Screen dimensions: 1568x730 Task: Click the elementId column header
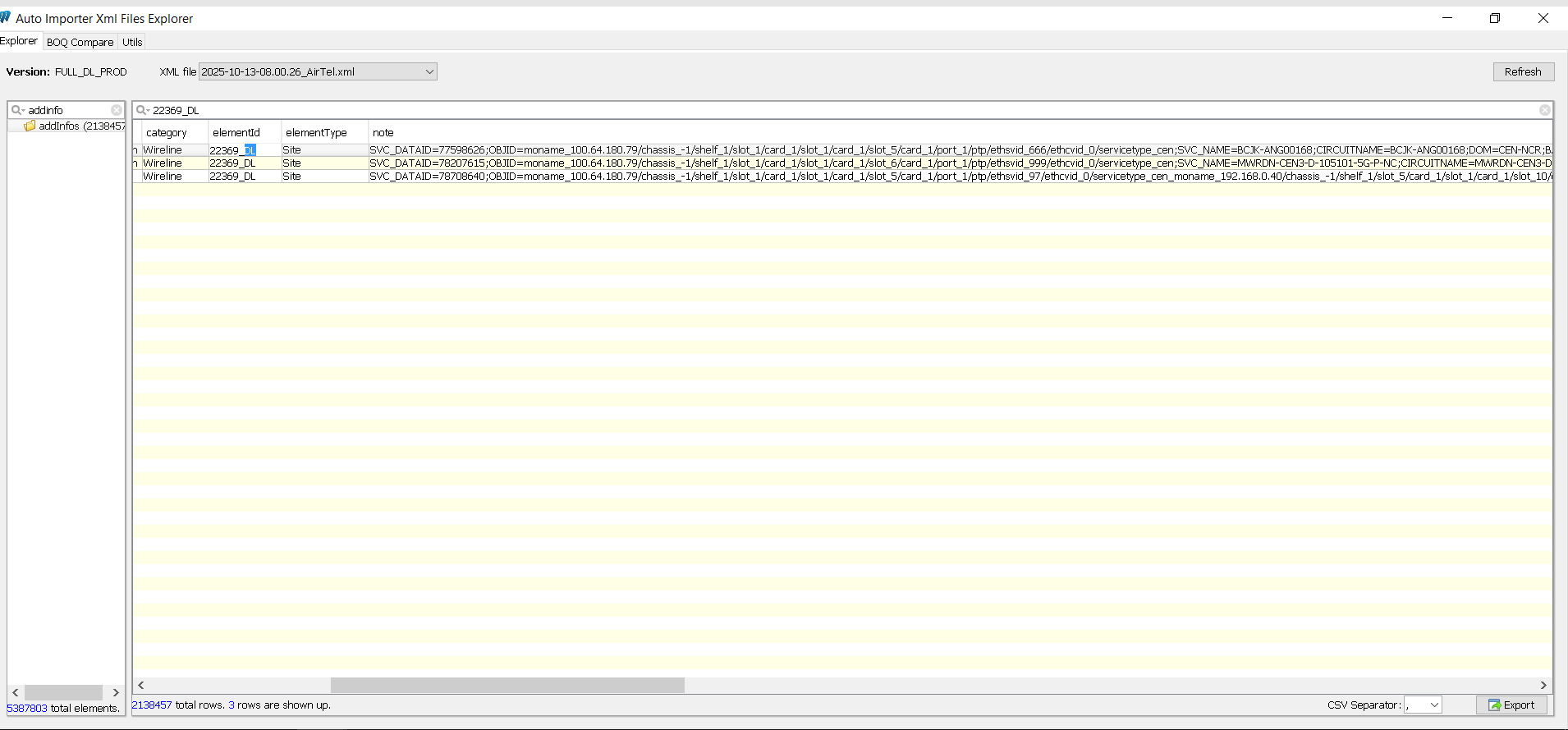tap(236, 132)
